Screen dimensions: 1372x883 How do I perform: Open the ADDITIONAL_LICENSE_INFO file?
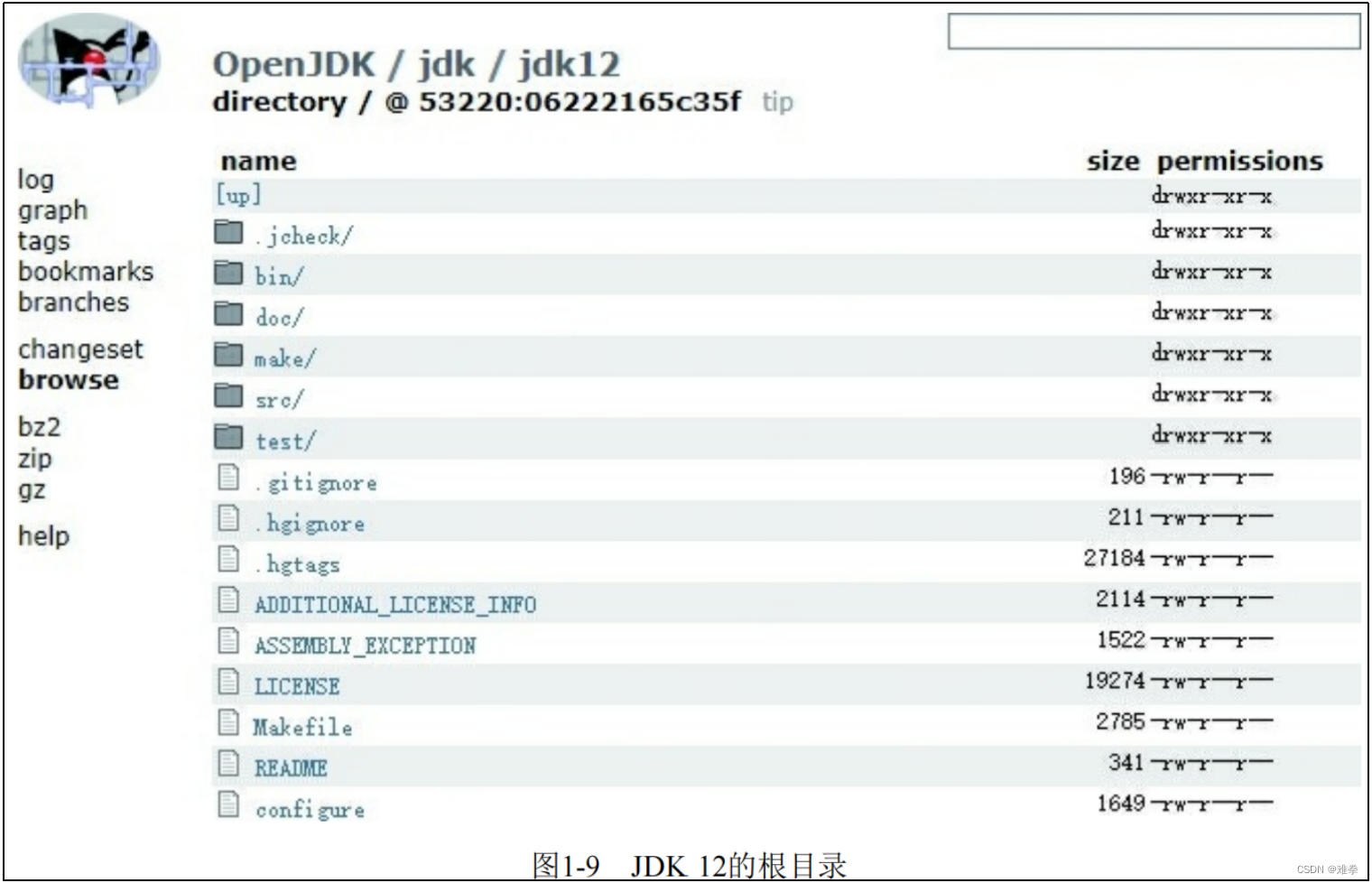(395, 604)
